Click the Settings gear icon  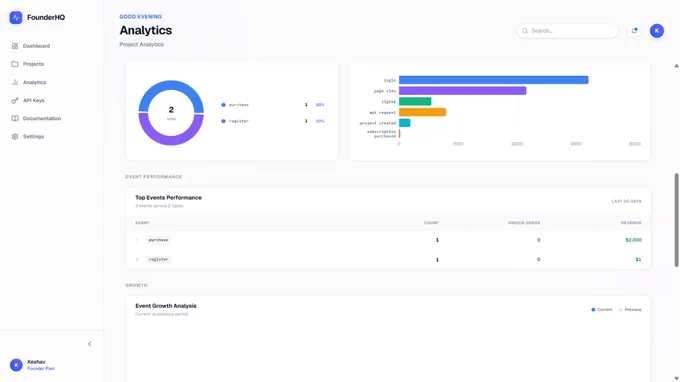point(15,137)
